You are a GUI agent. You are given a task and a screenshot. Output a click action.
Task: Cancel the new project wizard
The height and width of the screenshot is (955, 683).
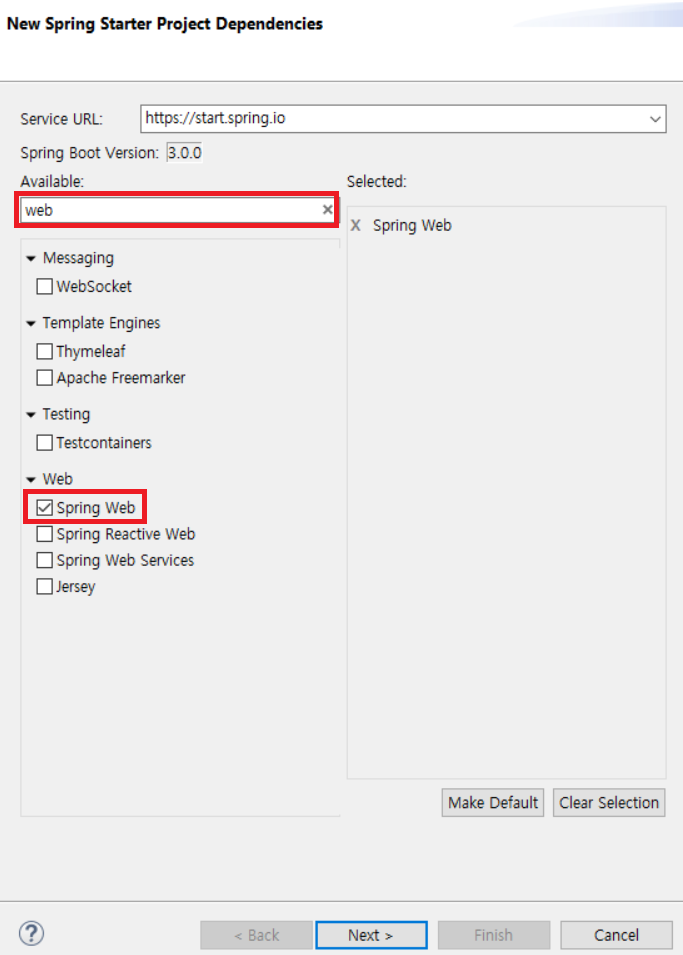616,934
